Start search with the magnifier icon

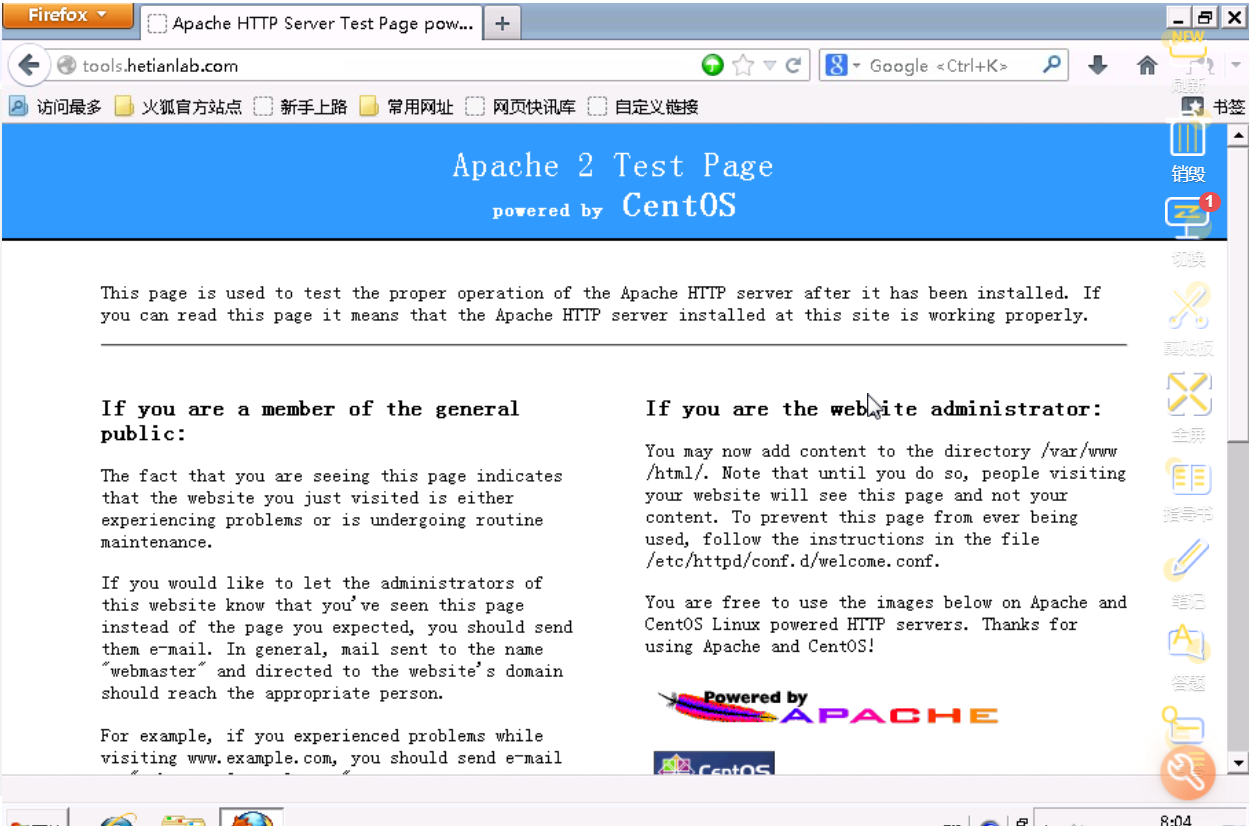[1050, 65]
